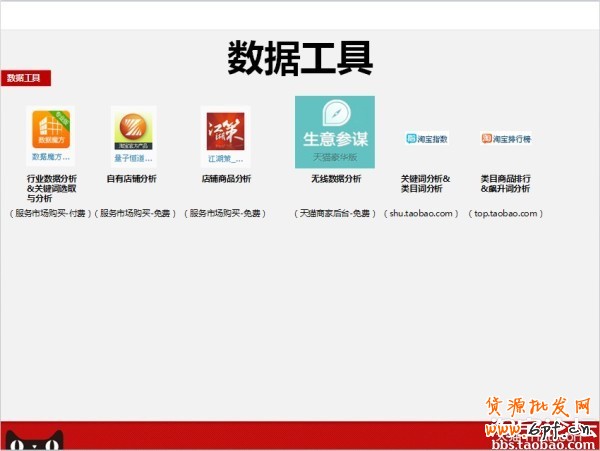Click the 关键词分析&类目词分析 caption
Viewport: 600px width, 451px height.
pyautogui.click(x=426, y=184)
